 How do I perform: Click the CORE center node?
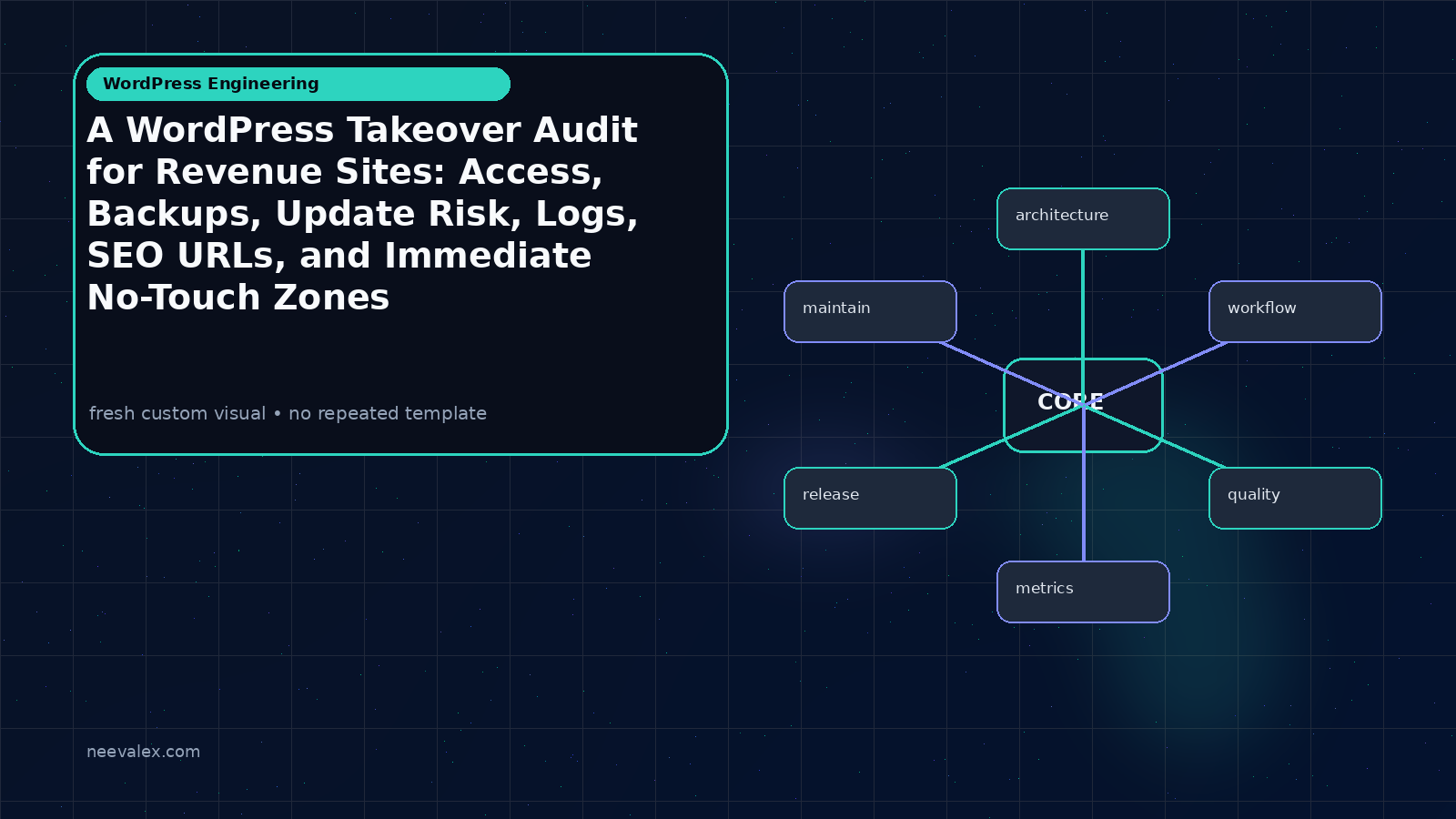tap(1083, 405)
